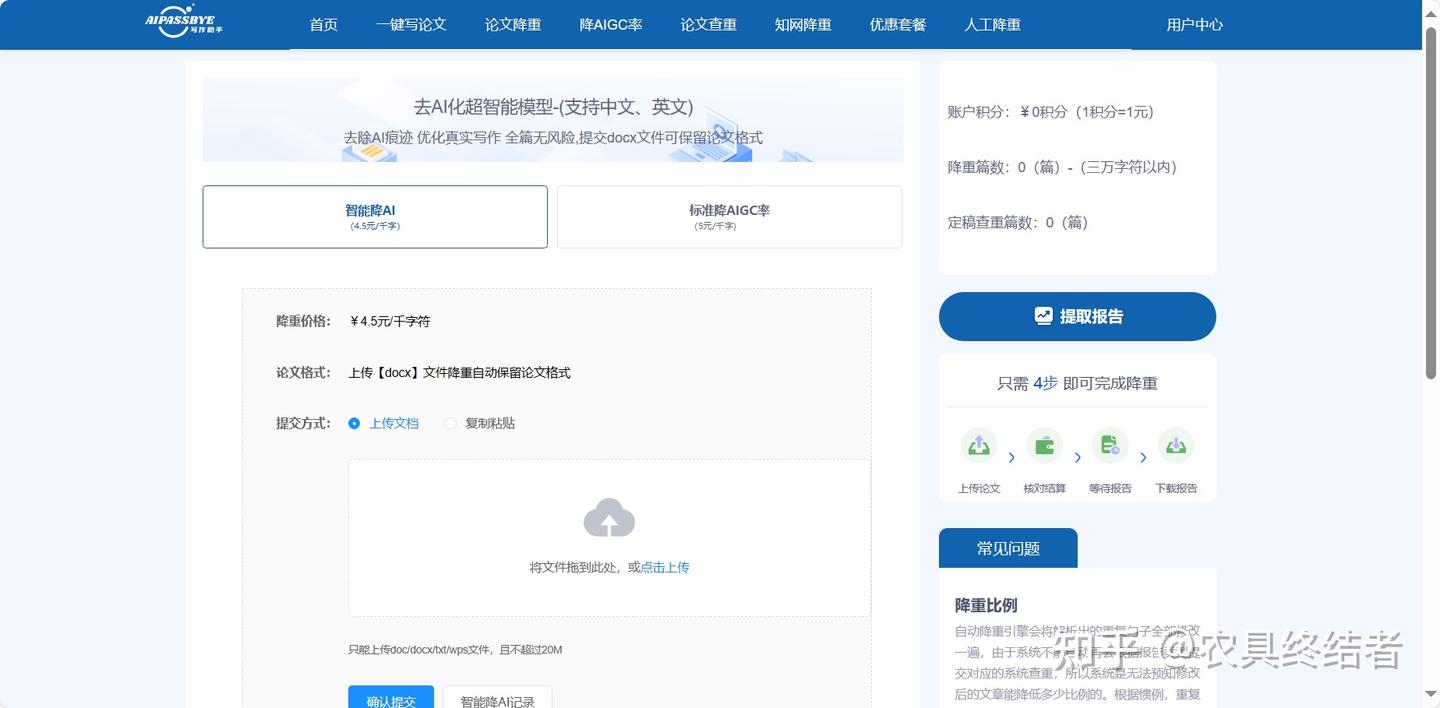Image resolution: width=1440 pixels, height=708 pixels.
Task: 点击核对结算钱包图标
Action: coord(1044,445)
